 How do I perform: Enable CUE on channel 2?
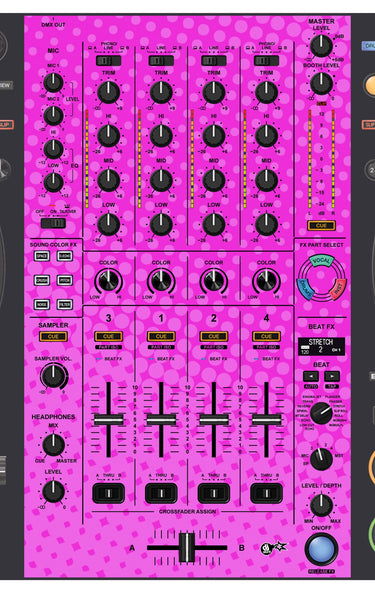coord(214,336)
